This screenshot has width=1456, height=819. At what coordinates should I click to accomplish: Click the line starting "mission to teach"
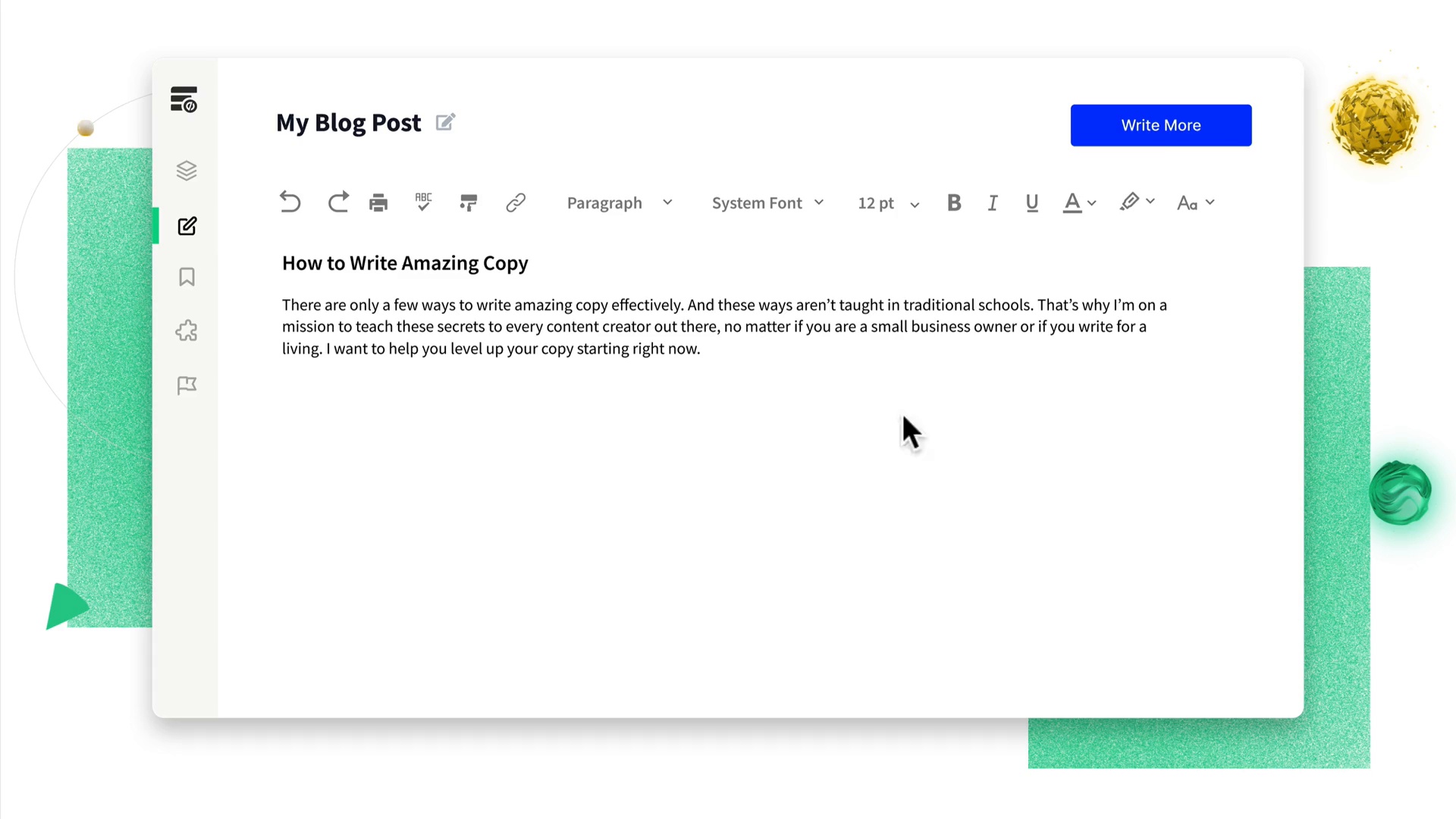tap(714, 327)
